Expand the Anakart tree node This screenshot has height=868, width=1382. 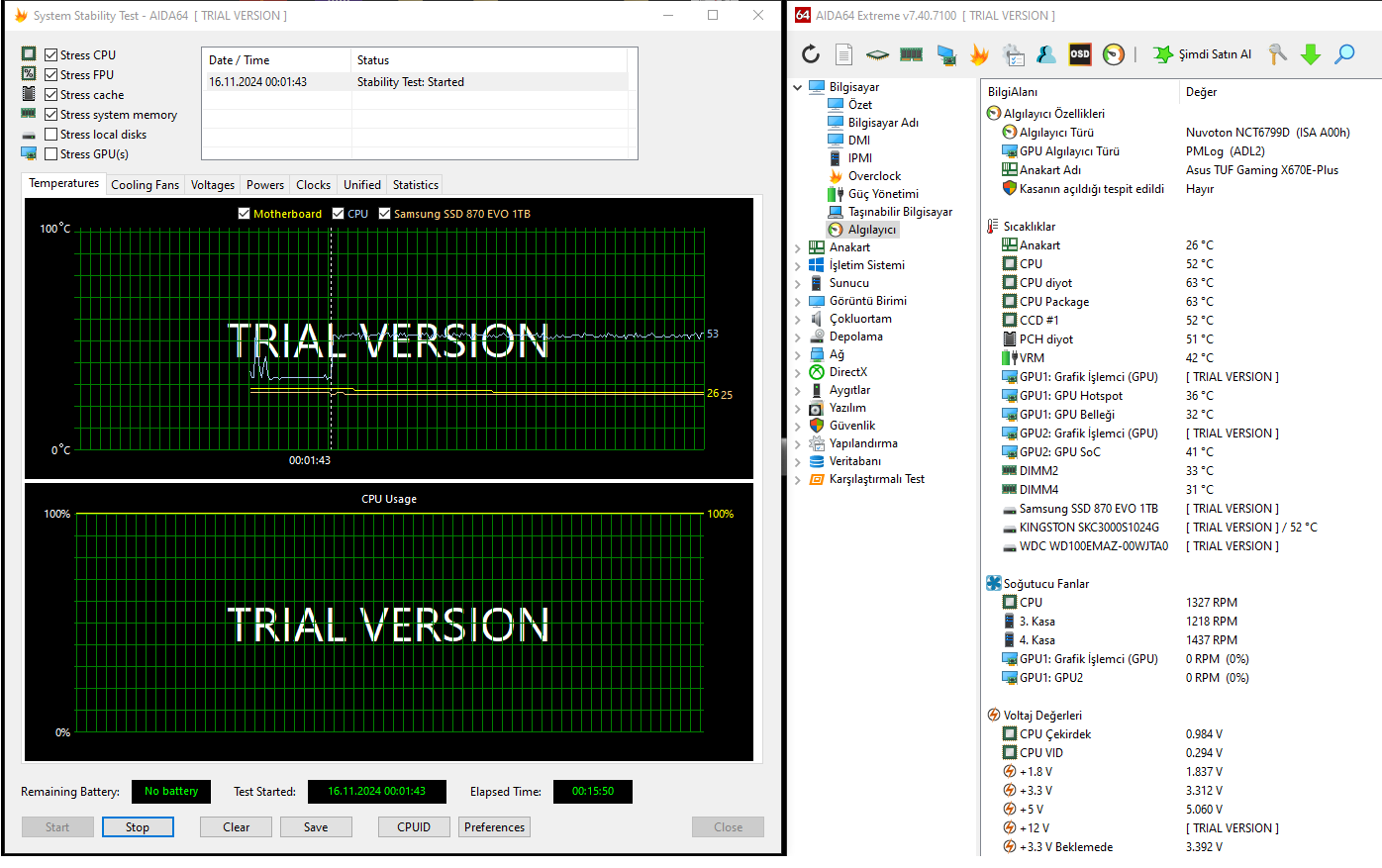(798, 247)
